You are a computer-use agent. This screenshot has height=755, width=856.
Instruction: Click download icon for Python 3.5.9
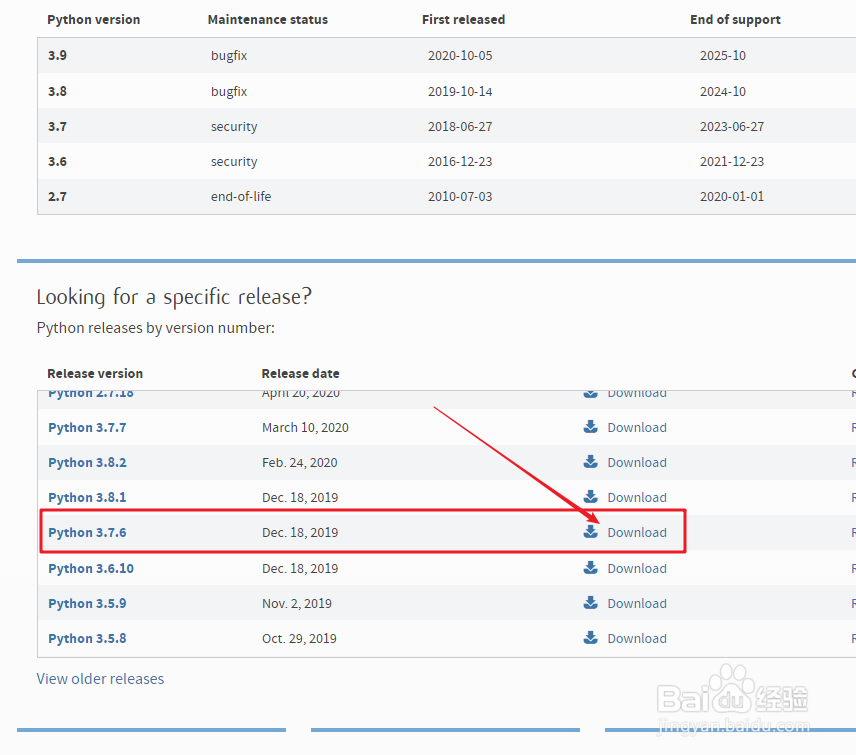(x=590, y=603)
